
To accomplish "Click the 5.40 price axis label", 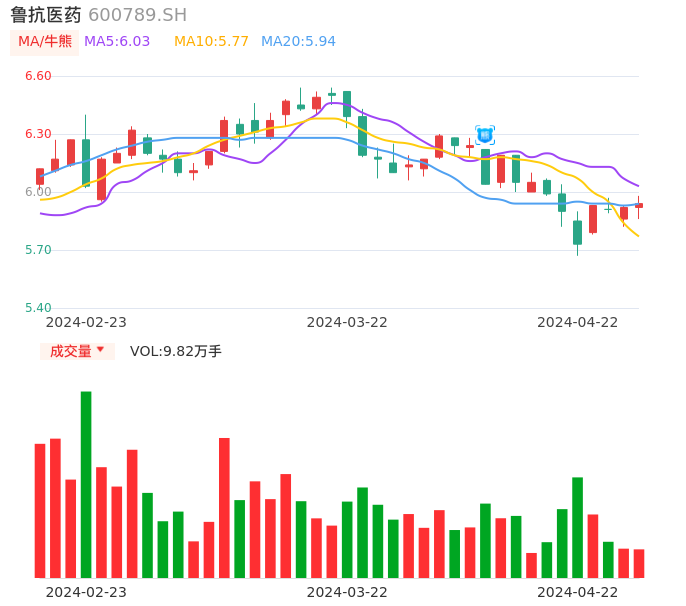I will (38, 308).
